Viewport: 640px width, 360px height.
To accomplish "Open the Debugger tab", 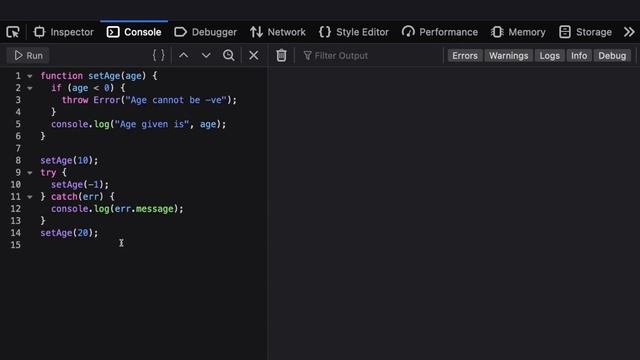I will [x=205, y=32].
